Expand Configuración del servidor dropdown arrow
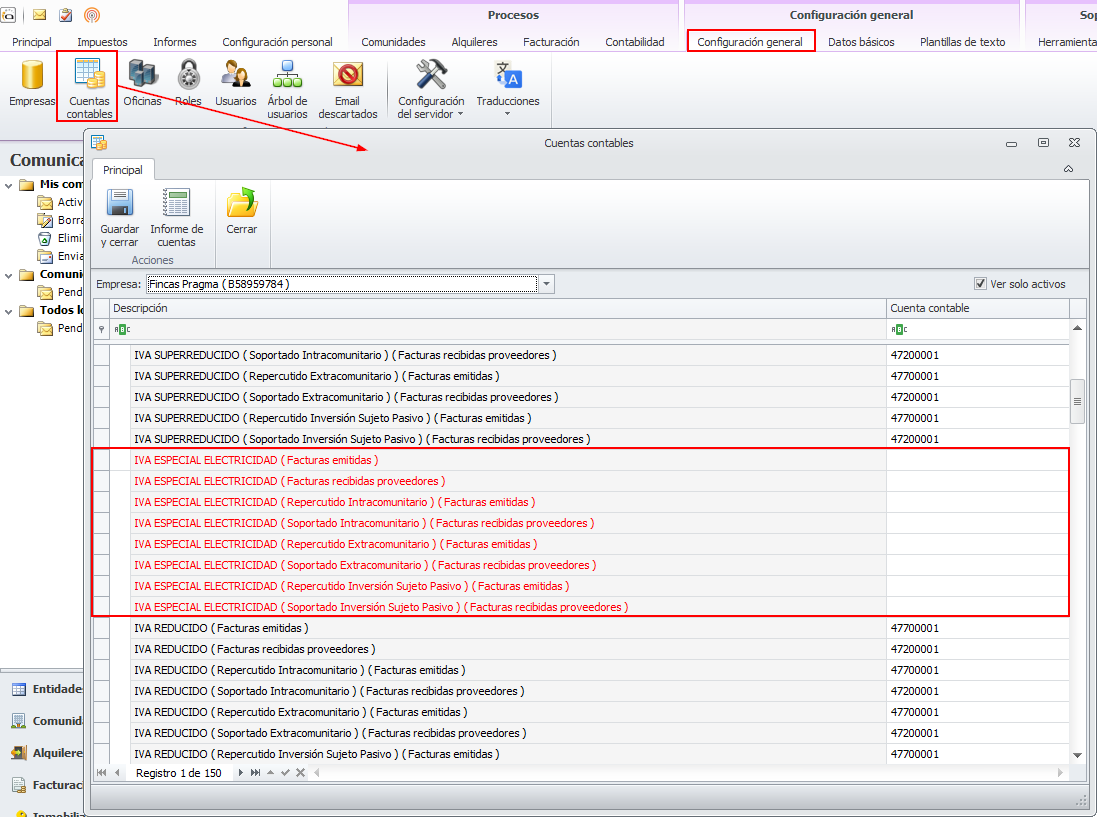 [460, 114]
